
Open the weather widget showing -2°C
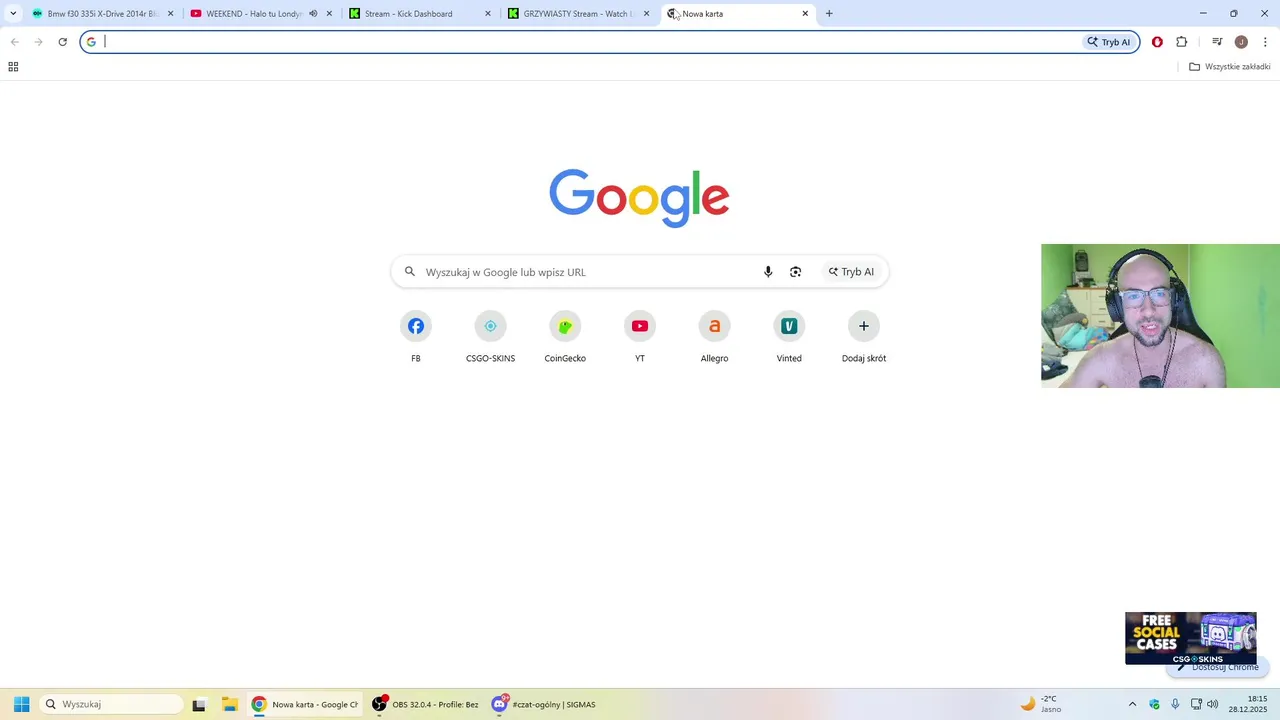tap(1041, 704)
